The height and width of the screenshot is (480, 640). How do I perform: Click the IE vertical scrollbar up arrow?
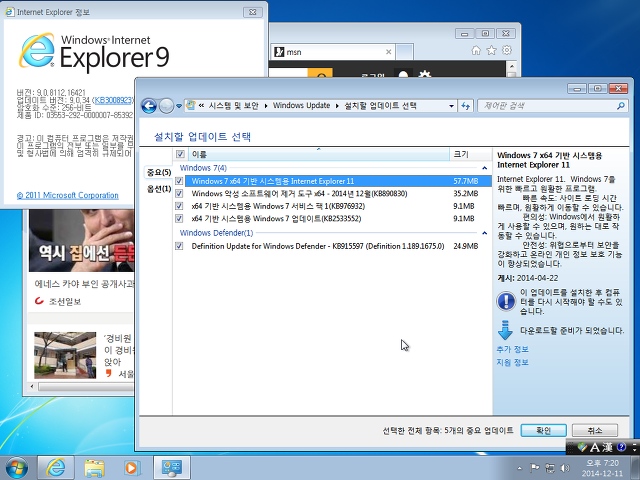click(x=511, y=66)
